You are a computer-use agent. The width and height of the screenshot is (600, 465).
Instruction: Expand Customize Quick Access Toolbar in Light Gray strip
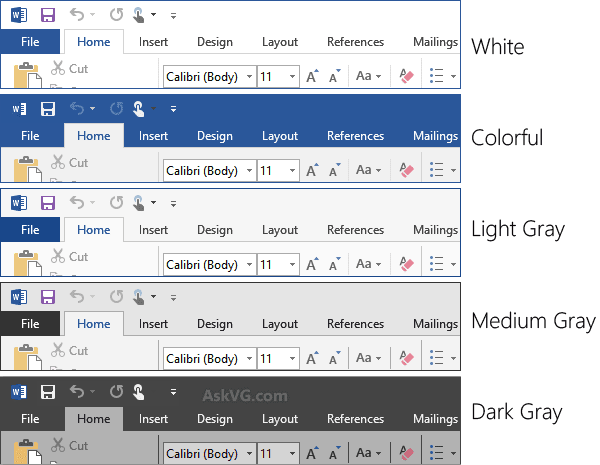173,203
